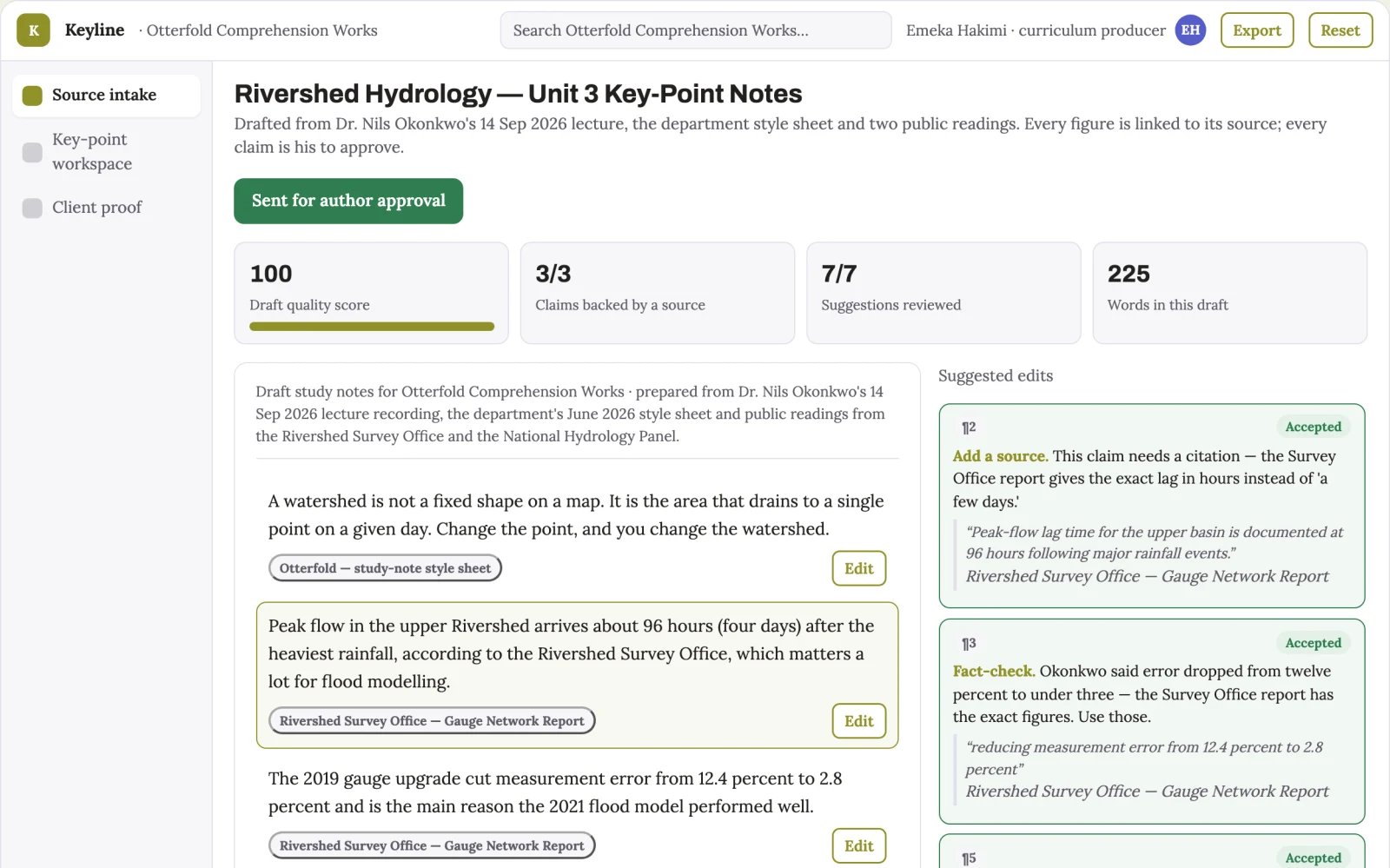Click the Export button
The width and height of the screenshot is (1390, 868).
click(x=1257, y=30)
